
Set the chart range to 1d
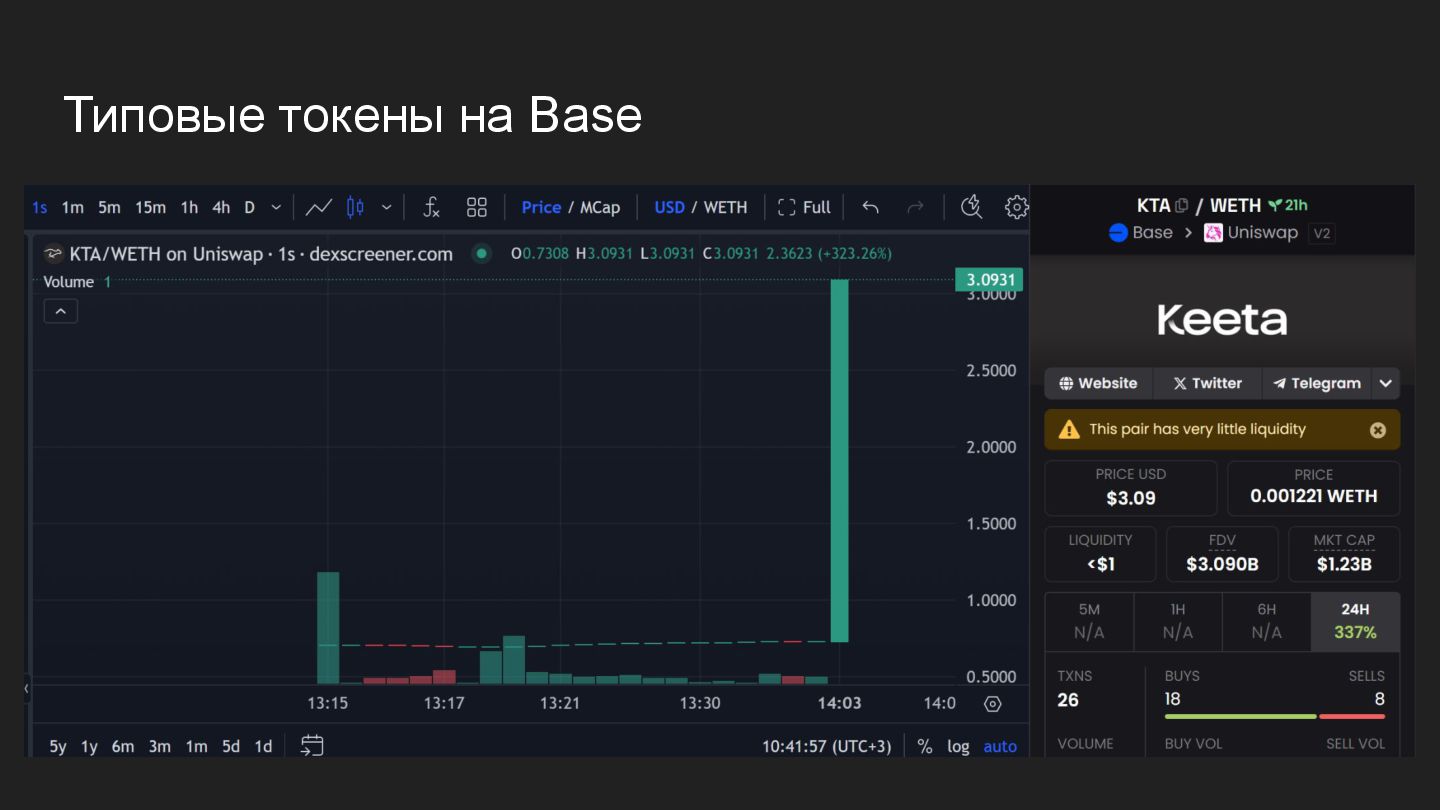click(x=263, y=747)
